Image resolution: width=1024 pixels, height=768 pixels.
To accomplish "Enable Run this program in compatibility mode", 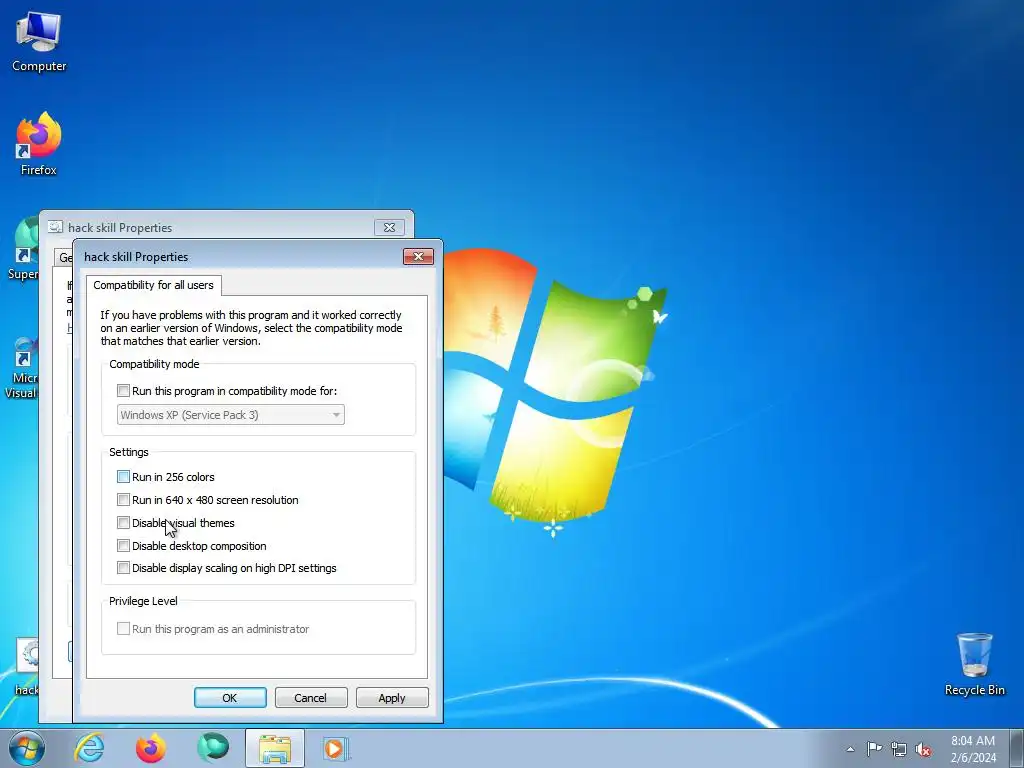I will 123,391.
